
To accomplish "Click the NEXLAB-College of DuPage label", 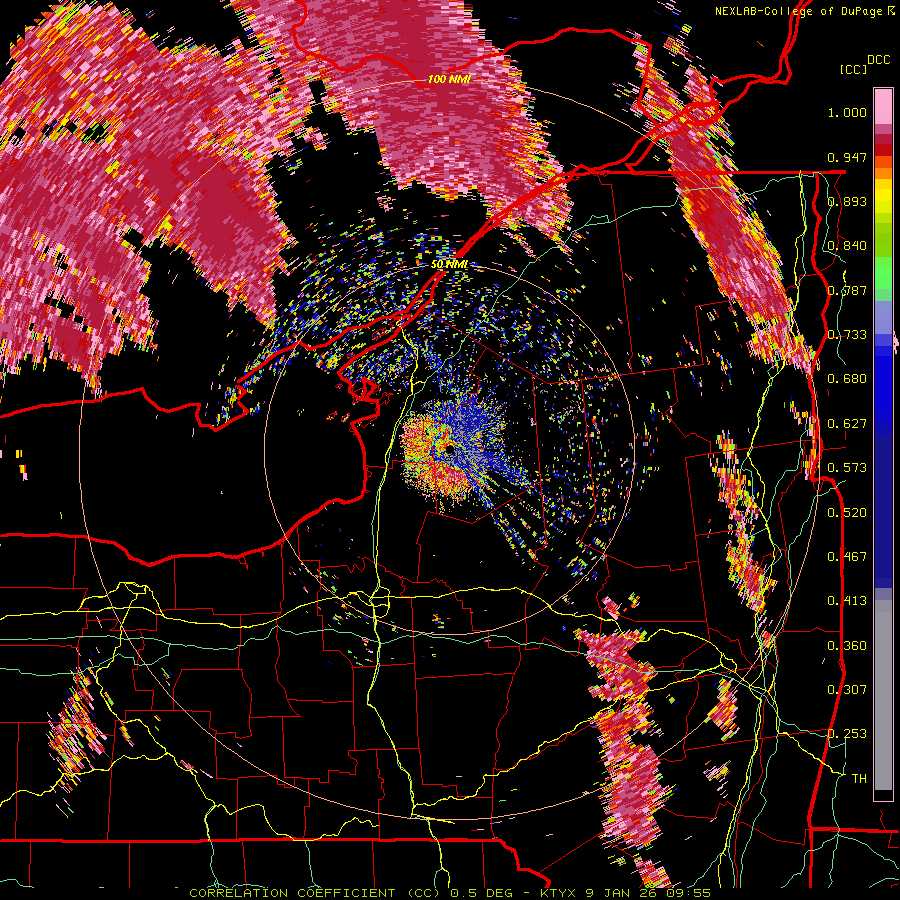I will (x=798, y=11).
